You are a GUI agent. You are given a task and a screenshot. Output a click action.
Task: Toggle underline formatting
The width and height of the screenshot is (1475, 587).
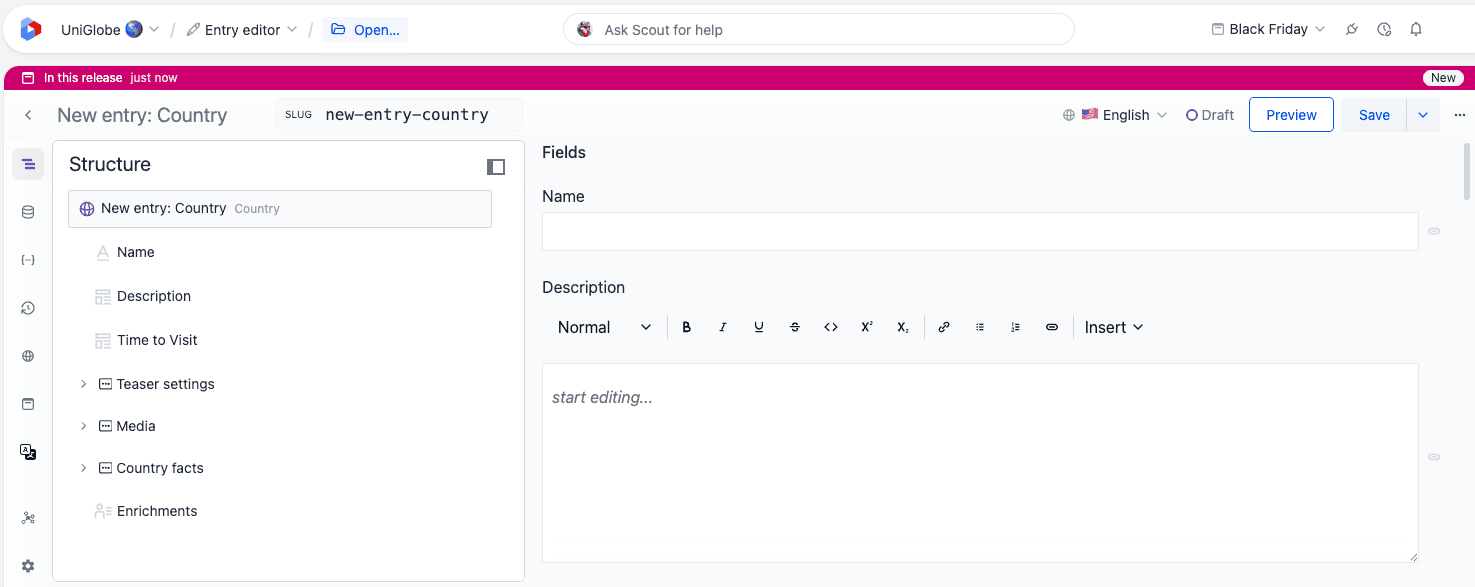pyautogui.click(x=759, y=327)
